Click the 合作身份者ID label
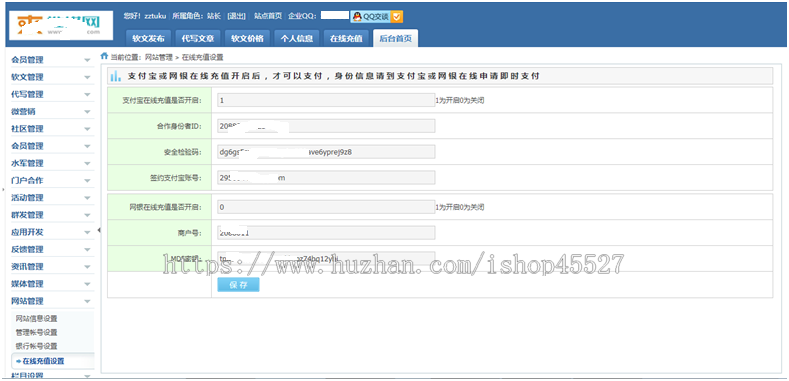This screenshot has height=381, width=789. [179, 126]
